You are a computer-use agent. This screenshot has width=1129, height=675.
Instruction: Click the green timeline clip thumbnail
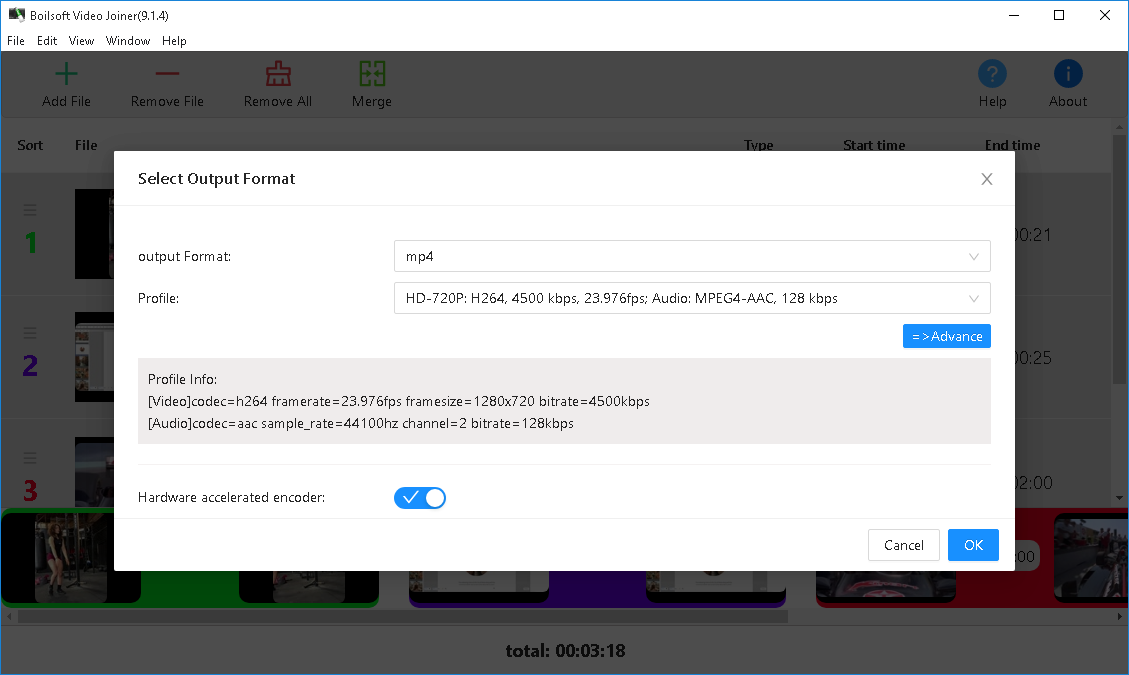[71, 559]
